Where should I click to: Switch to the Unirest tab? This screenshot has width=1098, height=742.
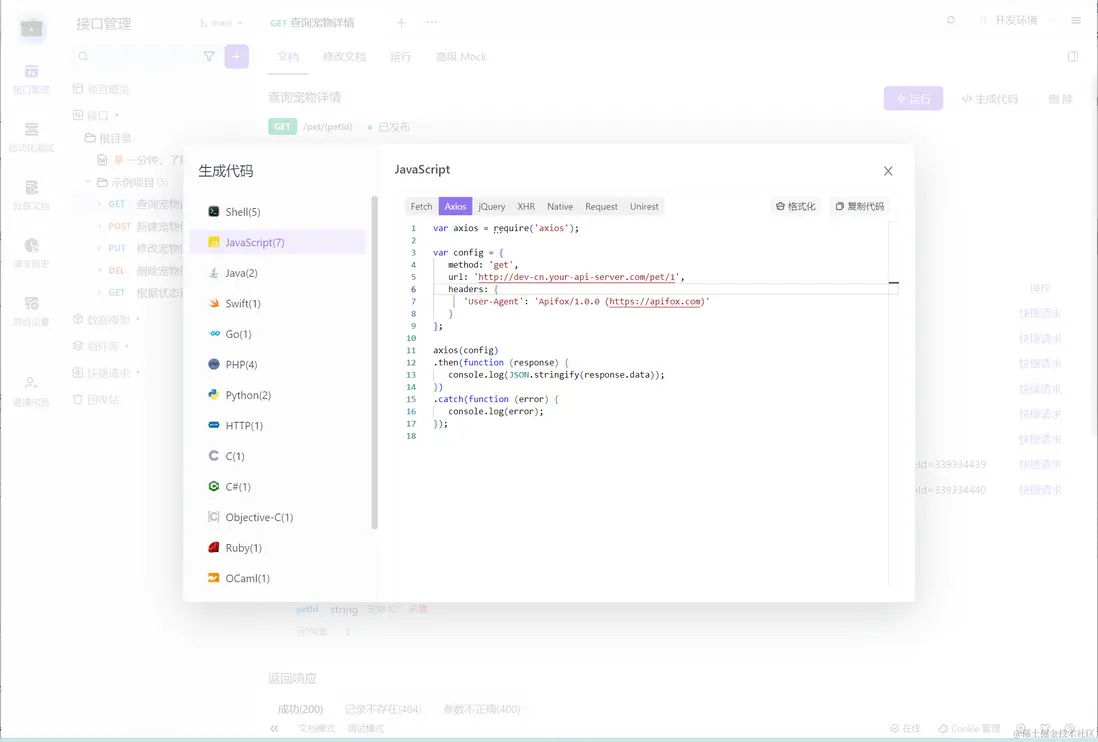[x=644, y=206]
